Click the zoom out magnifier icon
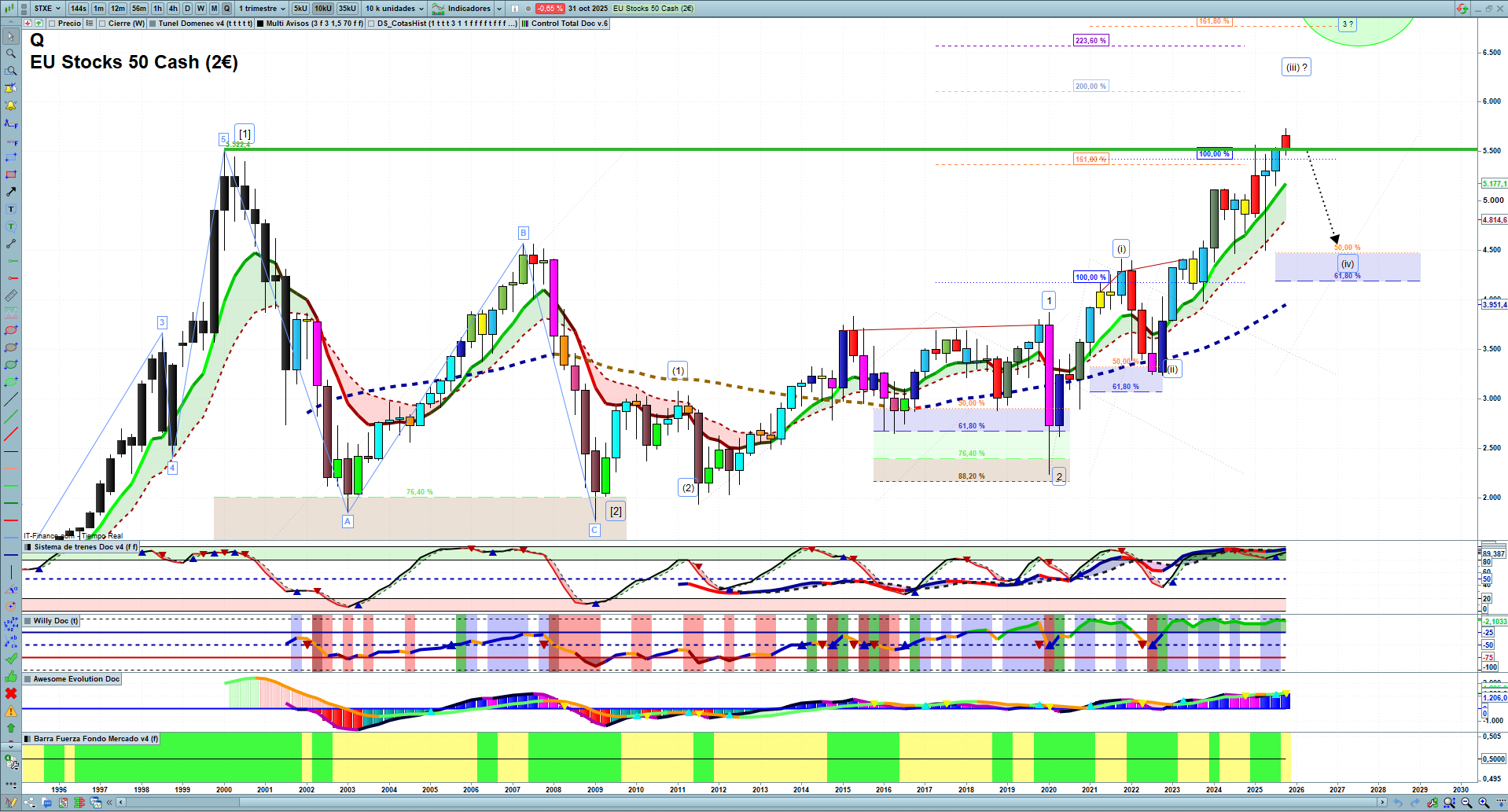Viewport: 1508px width, 812px height. [x=1466, y=803]
